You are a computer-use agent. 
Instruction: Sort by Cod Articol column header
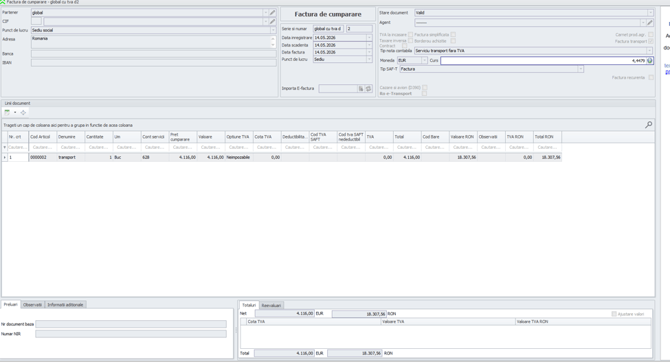tap(43, 137)
